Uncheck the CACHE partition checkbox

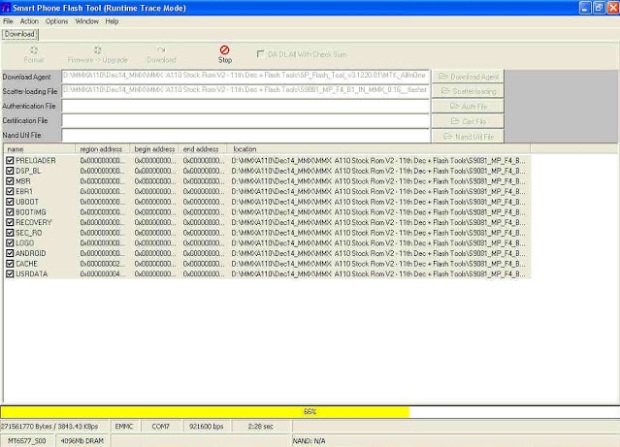10,263
